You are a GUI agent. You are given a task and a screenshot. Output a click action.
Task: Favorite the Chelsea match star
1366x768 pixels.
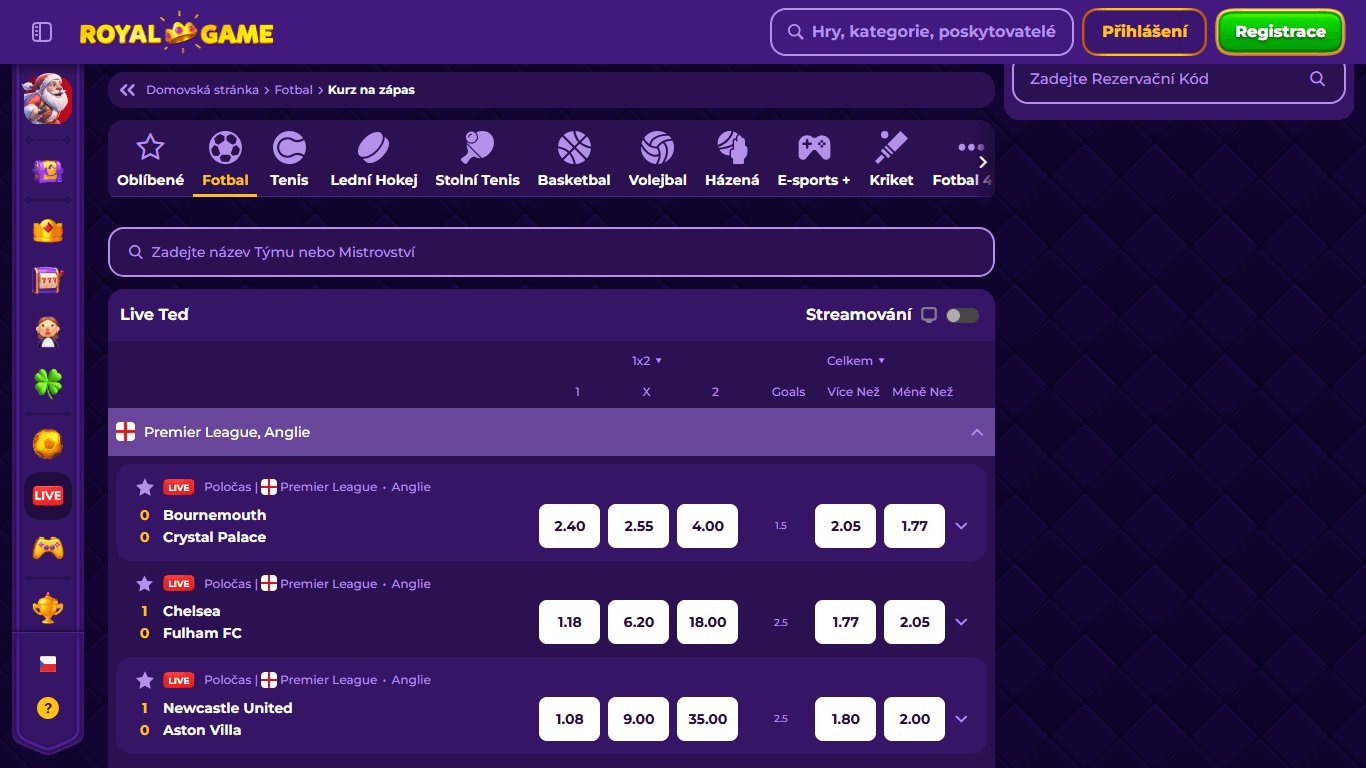[145, 584]
